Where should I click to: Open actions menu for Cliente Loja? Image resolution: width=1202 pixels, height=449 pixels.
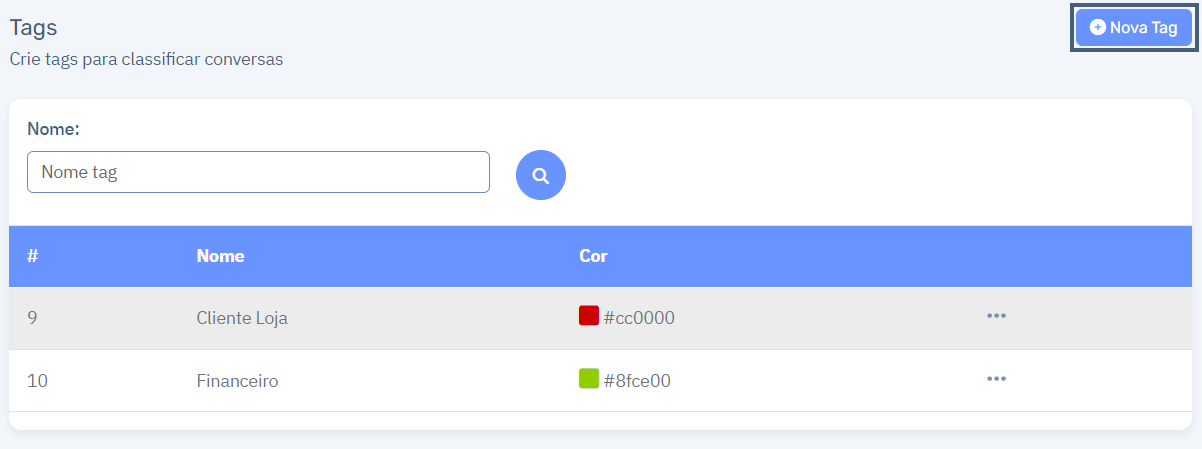click(996, 316)
